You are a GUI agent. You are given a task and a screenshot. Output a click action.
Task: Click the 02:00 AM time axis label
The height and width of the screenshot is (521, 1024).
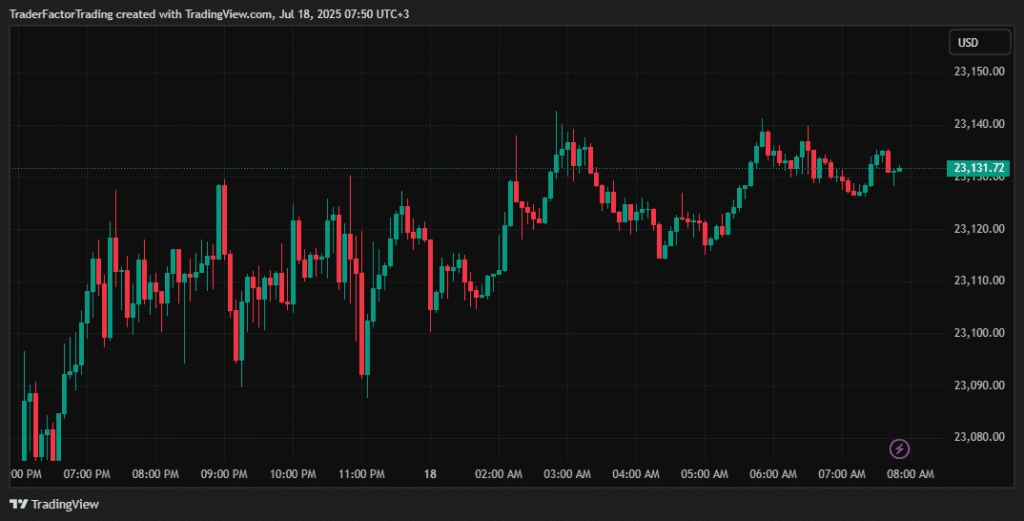[x=499, y=474]
